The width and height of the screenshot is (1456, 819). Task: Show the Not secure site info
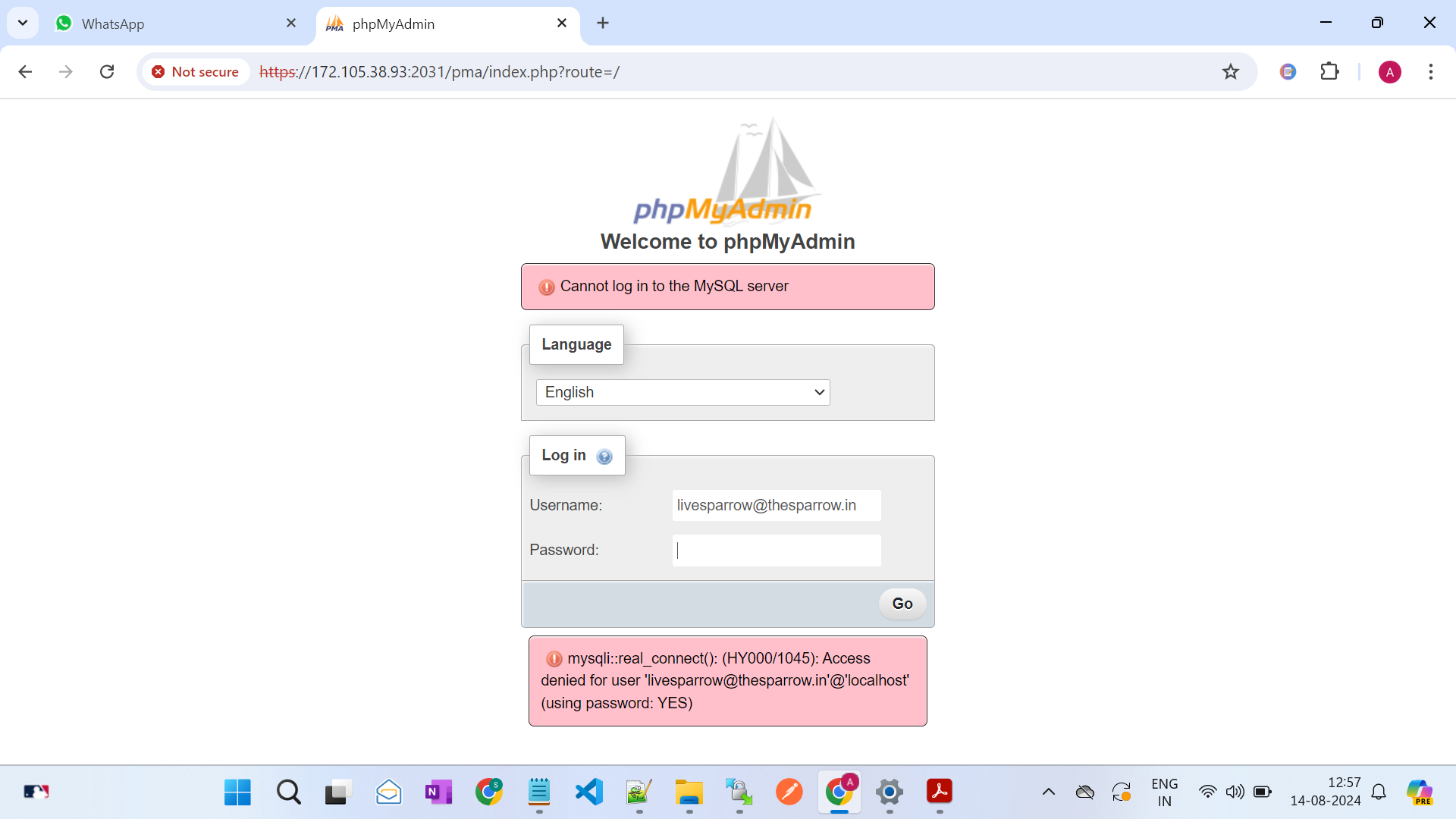[x=196, y=72]
